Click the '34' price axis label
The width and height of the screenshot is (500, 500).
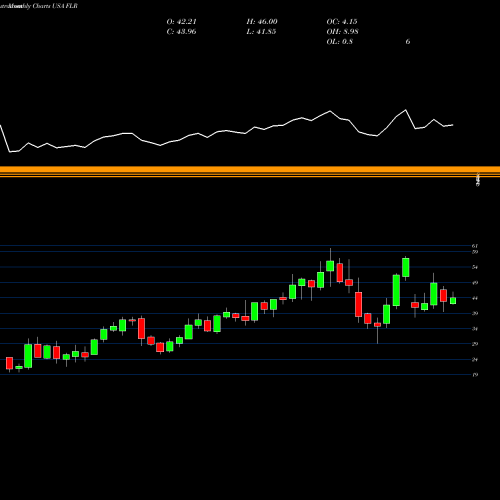475,329
